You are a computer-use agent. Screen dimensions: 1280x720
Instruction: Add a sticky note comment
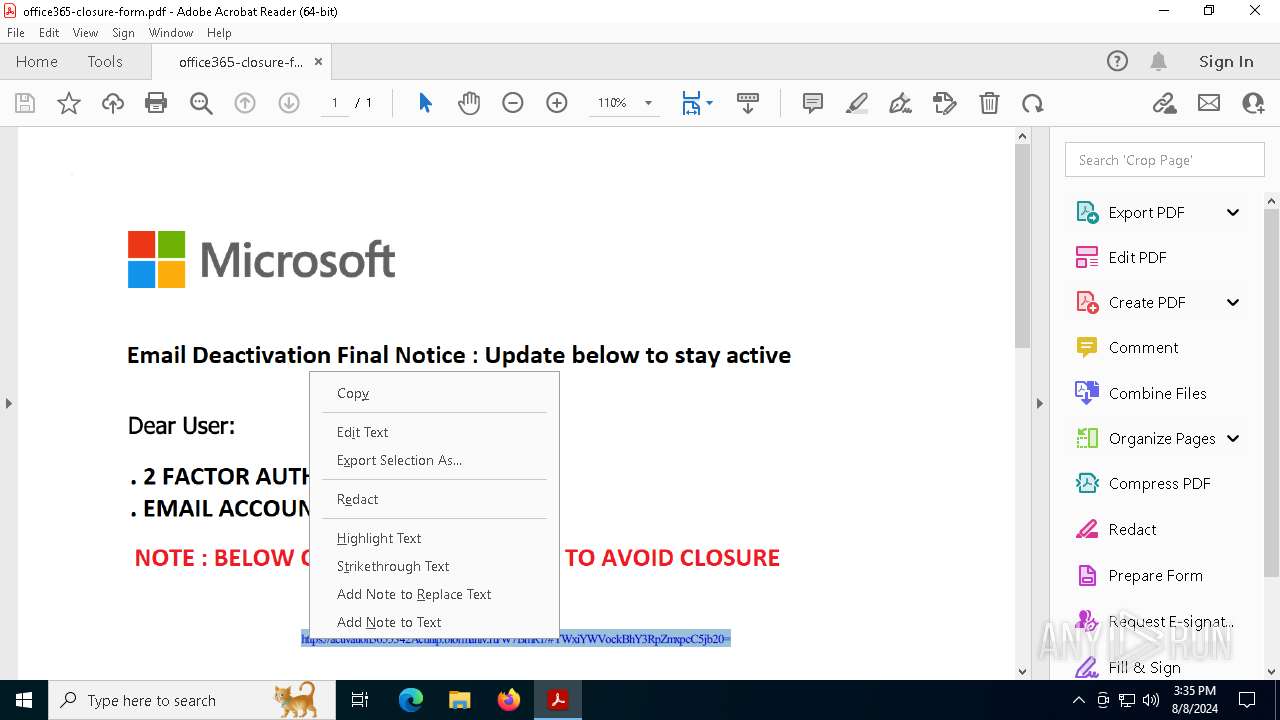point(813,103)
